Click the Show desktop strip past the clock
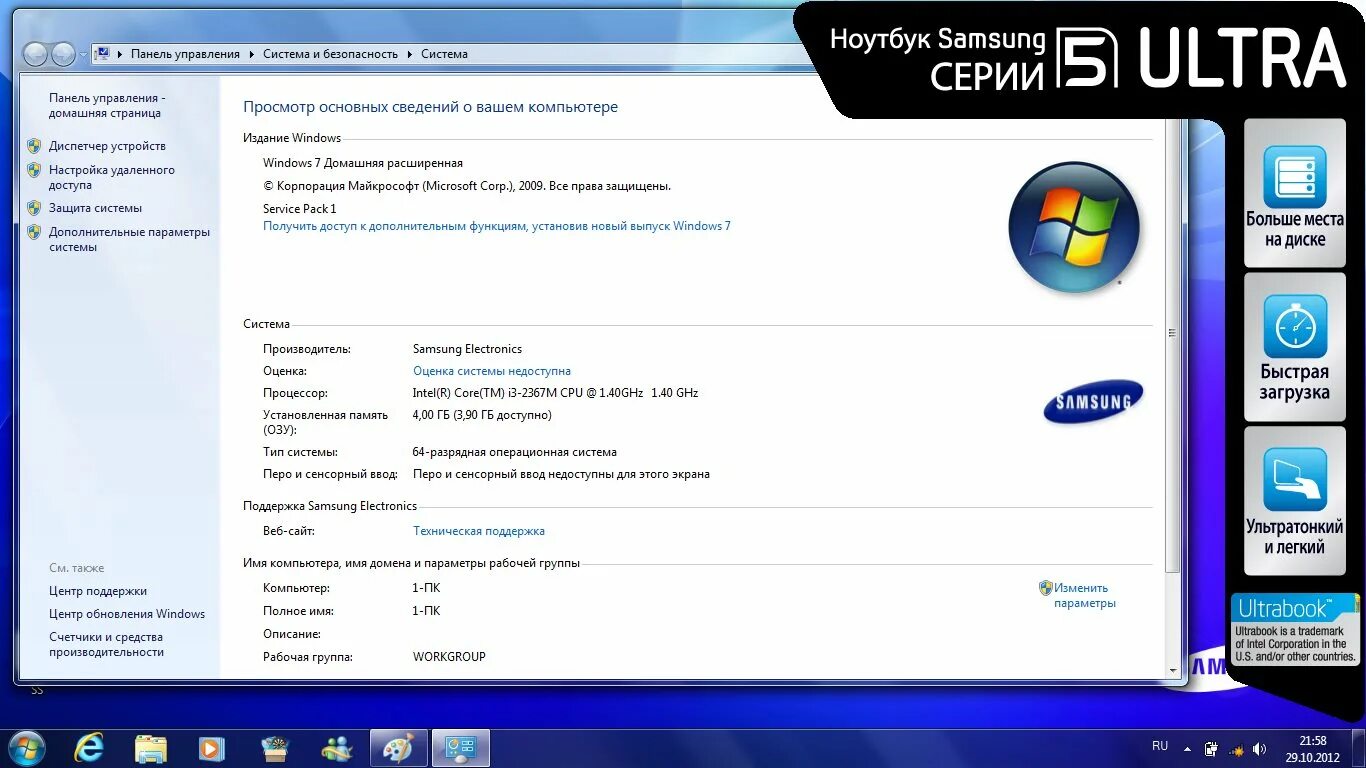Viewport: 1366px width, 768px height. pos(1359,749)
